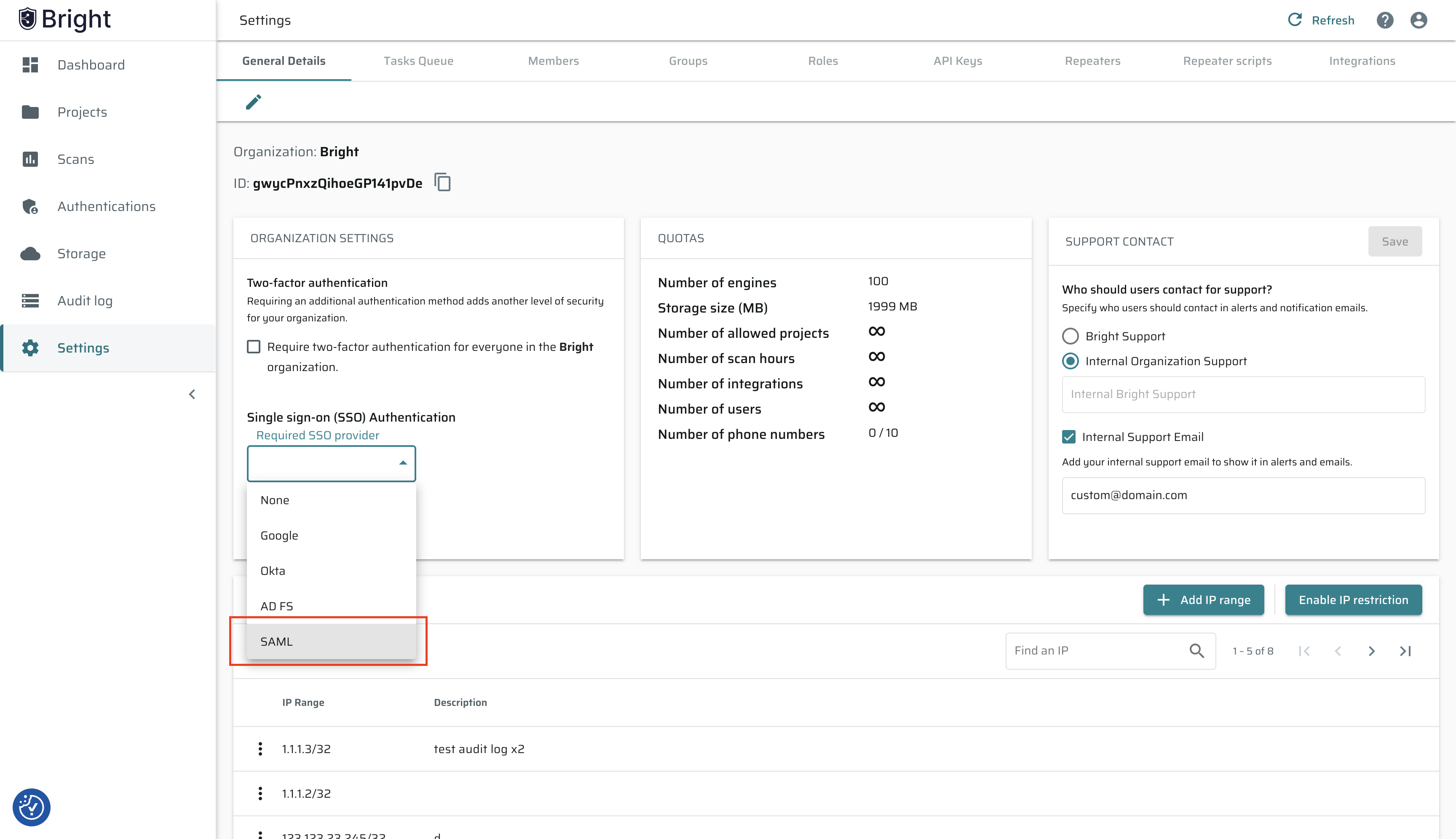Uncheck Internal Support Email checkbox
This screenshot has height=839, width=1456.
click(x=1069, y=437)
